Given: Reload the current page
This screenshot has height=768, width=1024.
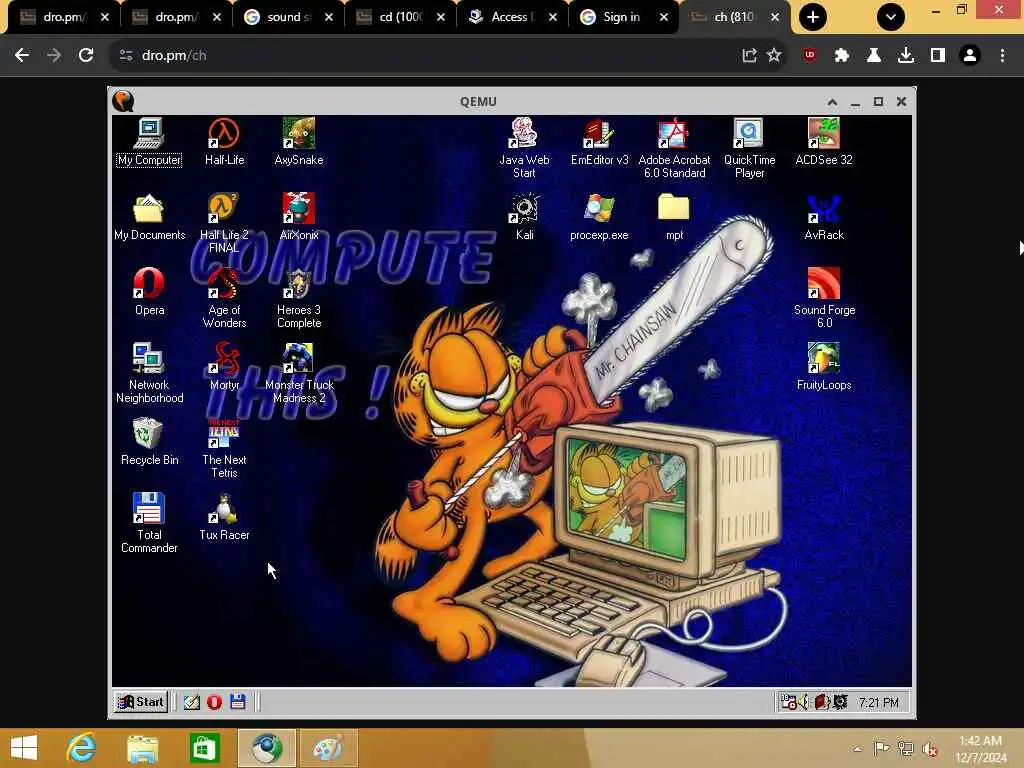Looking at the screenshot, I should [x=86, y=56].
